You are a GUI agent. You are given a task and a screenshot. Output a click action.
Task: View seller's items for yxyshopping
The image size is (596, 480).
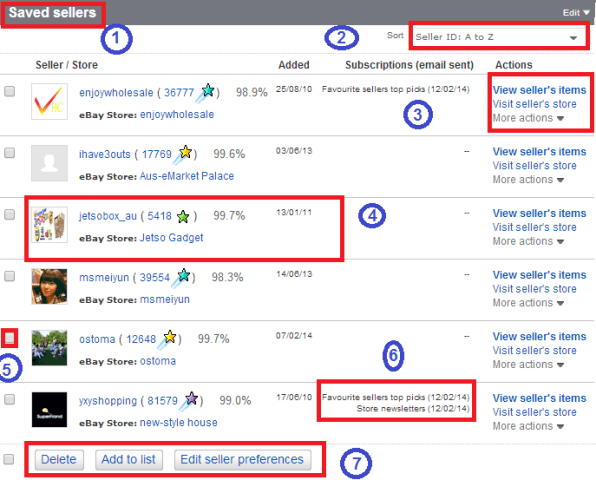pyautogui.click(x=539, y=398)
